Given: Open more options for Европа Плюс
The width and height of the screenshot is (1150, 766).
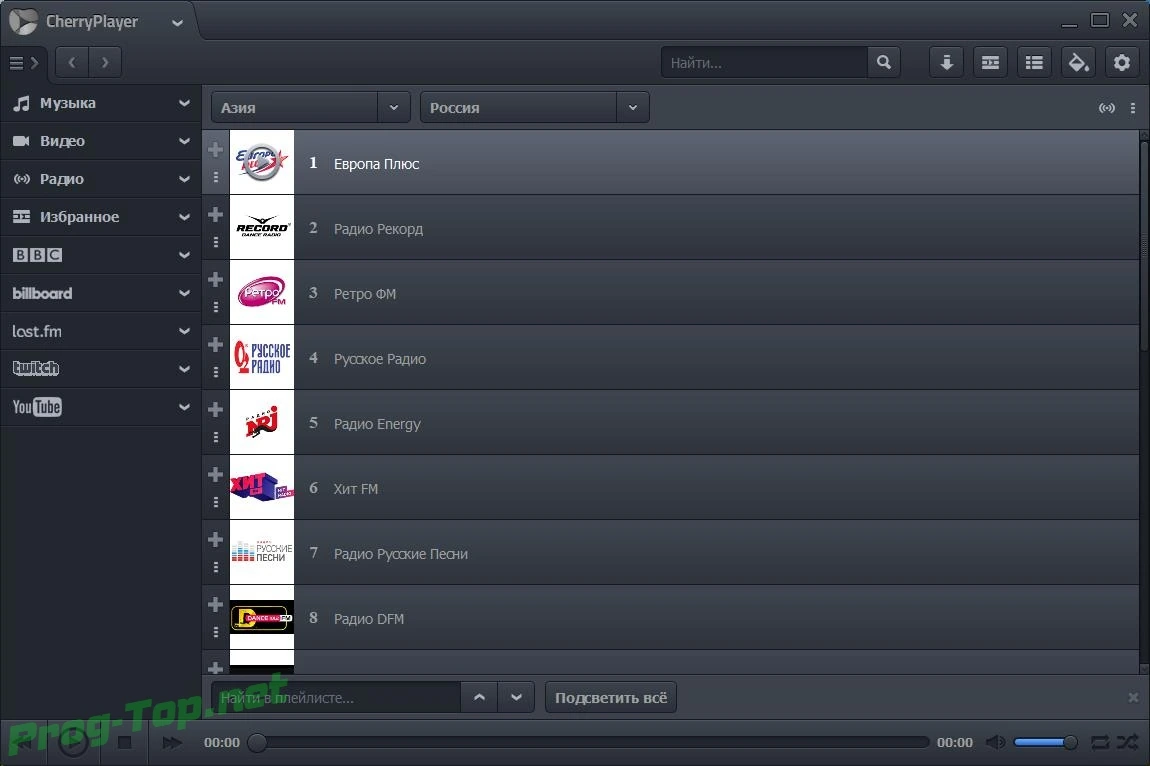Looking at the screenshot, I should click(x=216, y=177).
